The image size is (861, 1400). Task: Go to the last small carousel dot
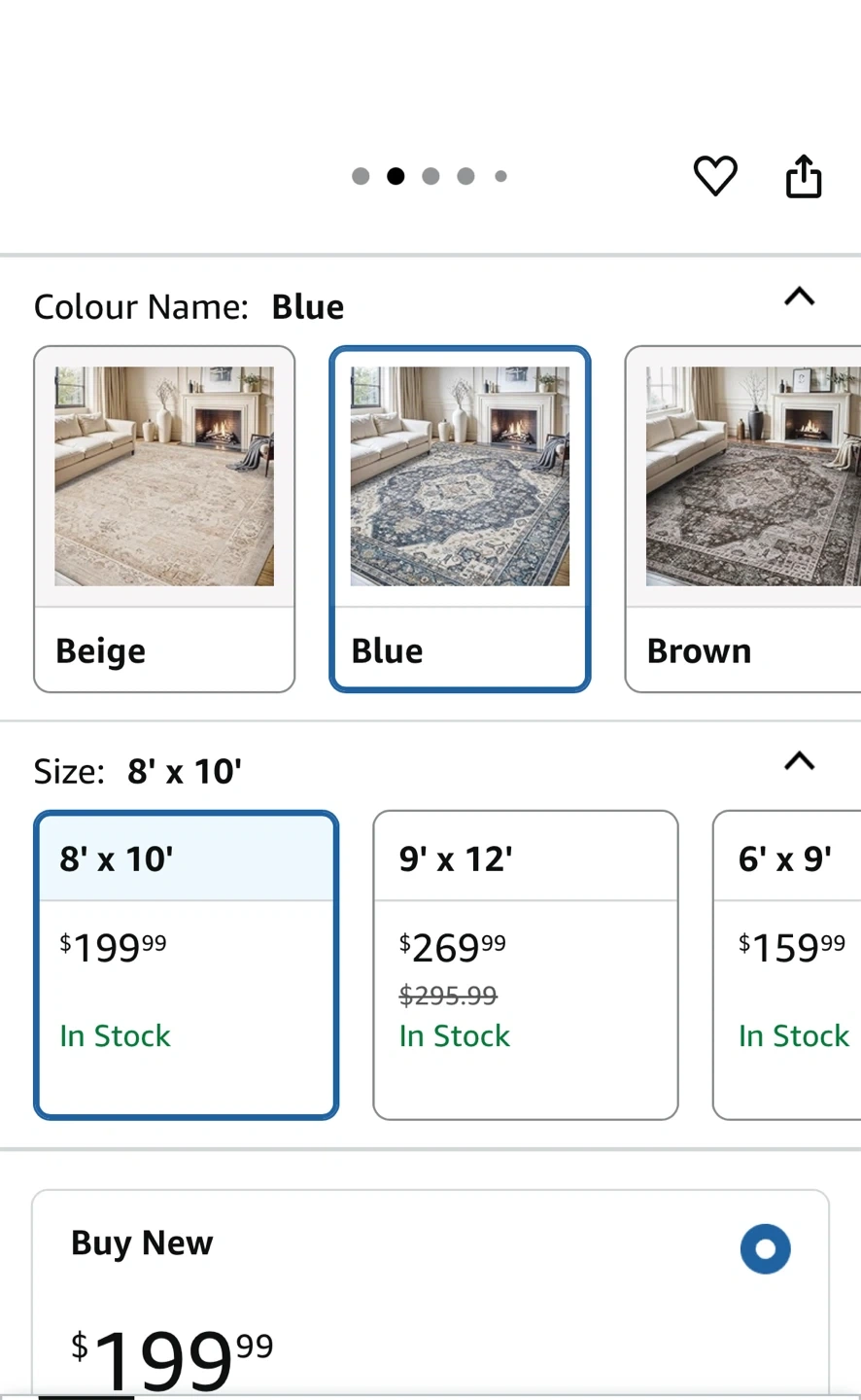point(500,176)
